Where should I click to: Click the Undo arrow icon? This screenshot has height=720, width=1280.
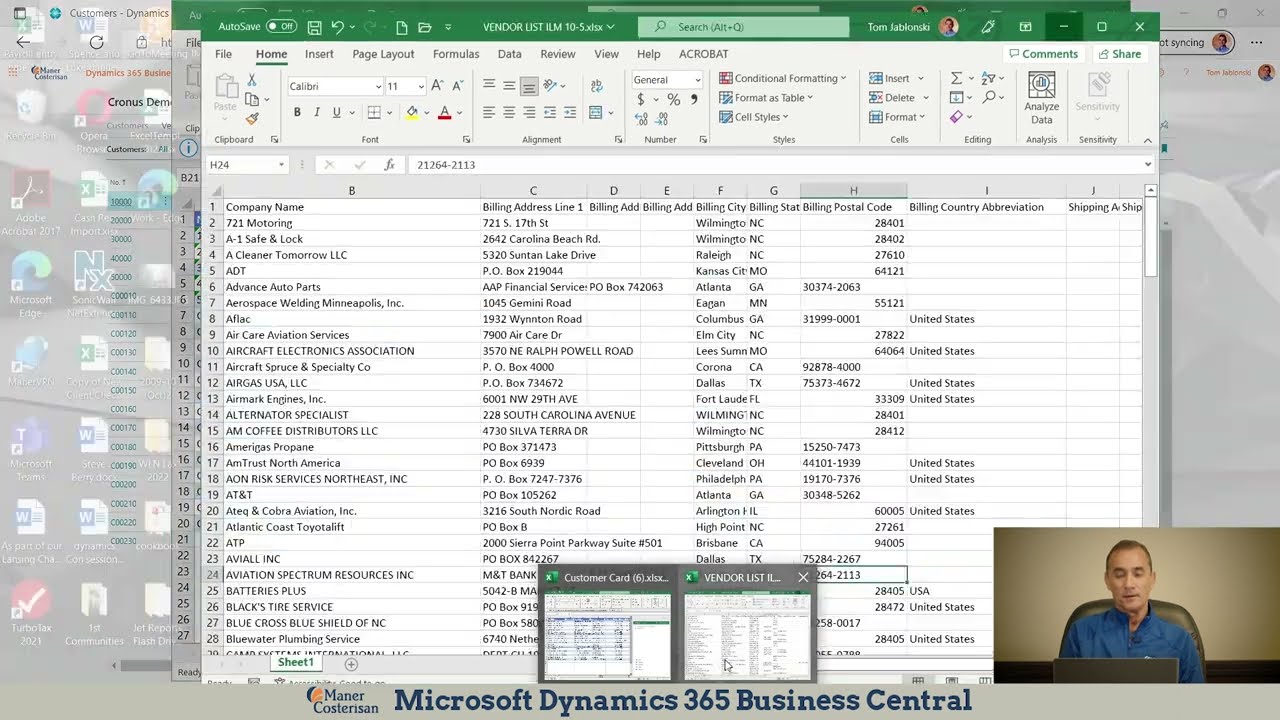coord(338,27)
